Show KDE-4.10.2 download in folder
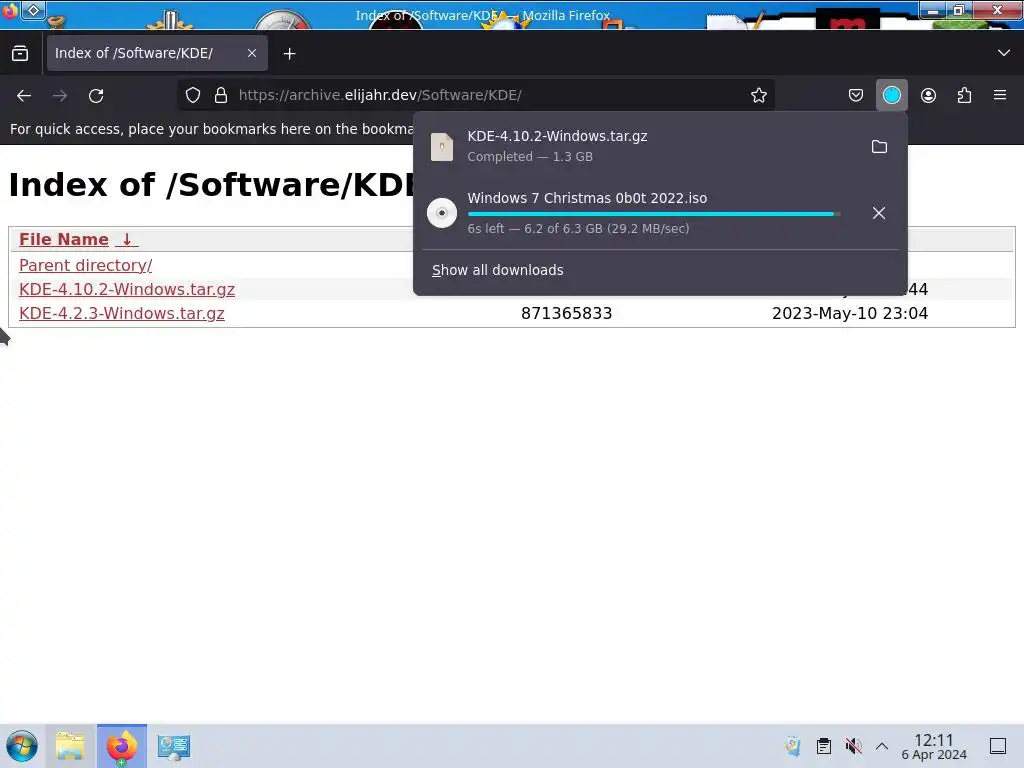The height and width of the screenshot is (768, 1024). click(x=879, y=146)
